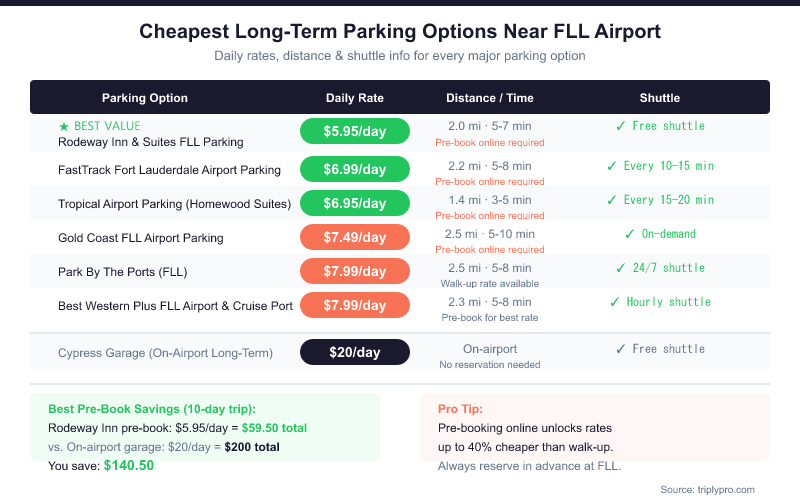The height and width of the screenshot is (500, 800).
Task: Click the checkmark beside 24/7 shuttle
Action: pos(621,268)
